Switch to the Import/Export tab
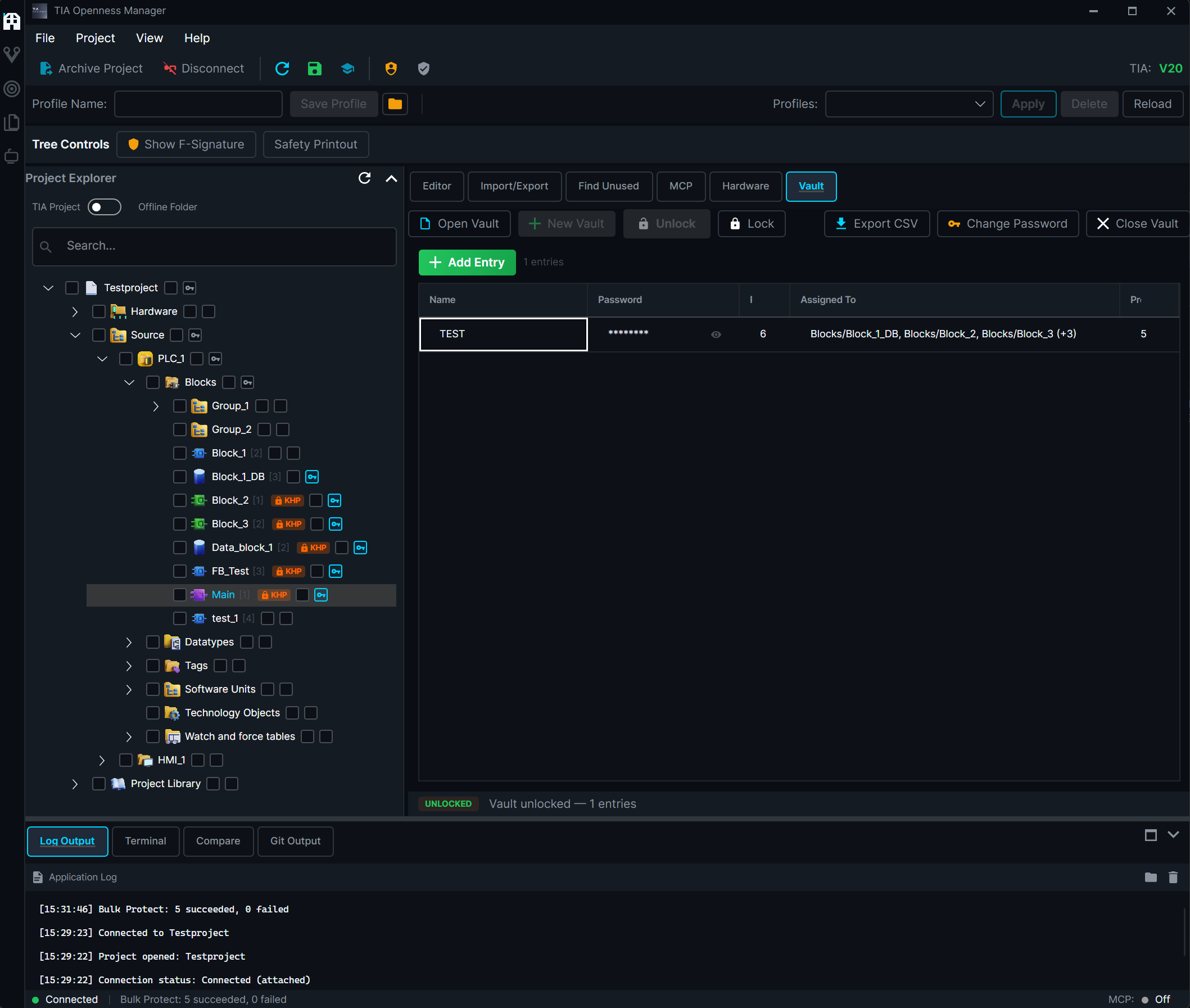 514,186
